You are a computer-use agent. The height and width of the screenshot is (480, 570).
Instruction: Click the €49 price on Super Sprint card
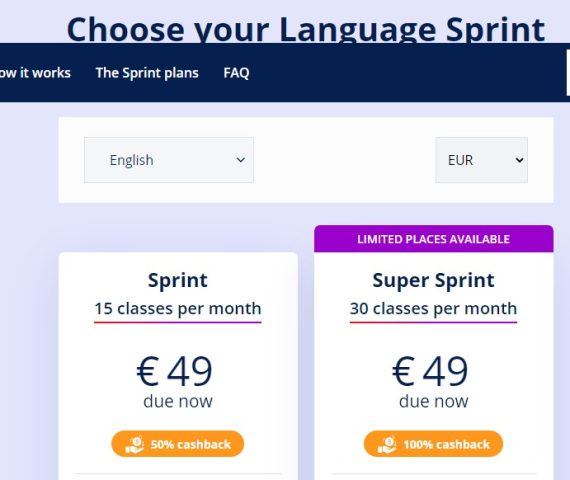pos(430,371)
